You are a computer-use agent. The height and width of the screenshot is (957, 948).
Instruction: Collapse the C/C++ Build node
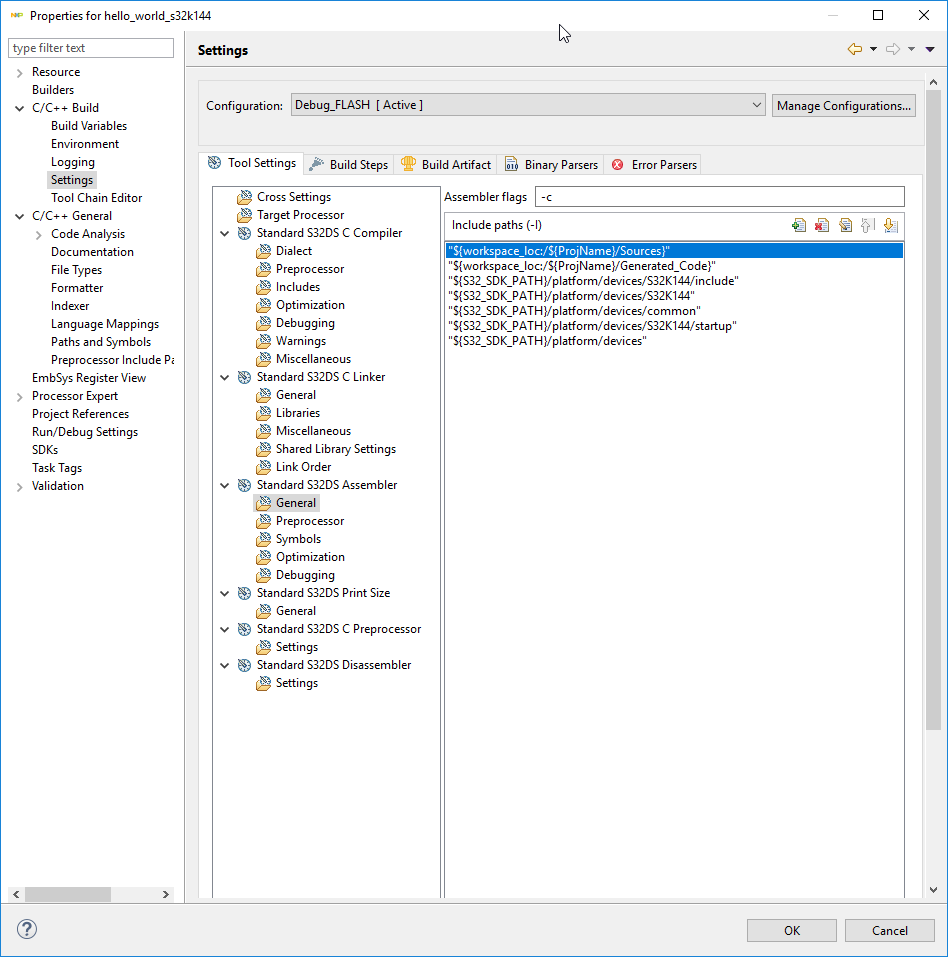[20, 109]
